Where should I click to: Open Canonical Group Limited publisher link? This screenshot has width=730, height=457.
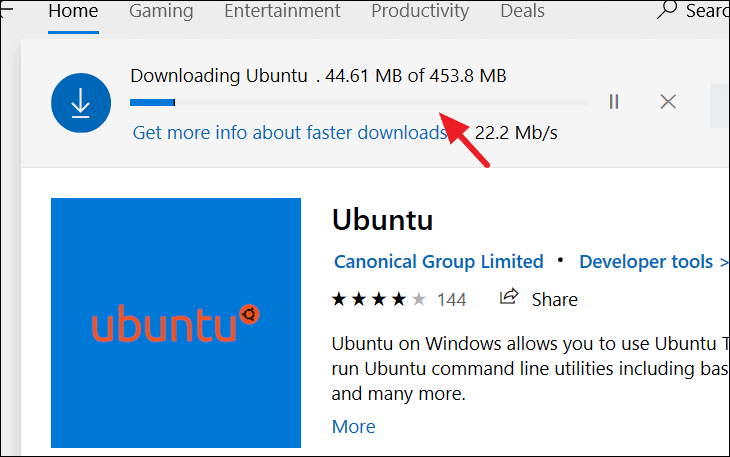[x=439, y=262]
